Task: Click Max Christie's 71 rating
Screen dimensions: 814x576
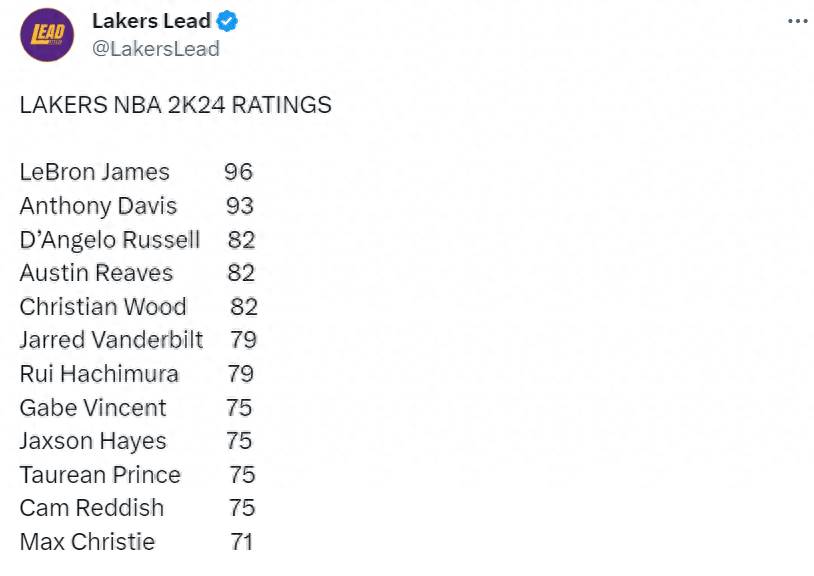Action: point(241,542)
